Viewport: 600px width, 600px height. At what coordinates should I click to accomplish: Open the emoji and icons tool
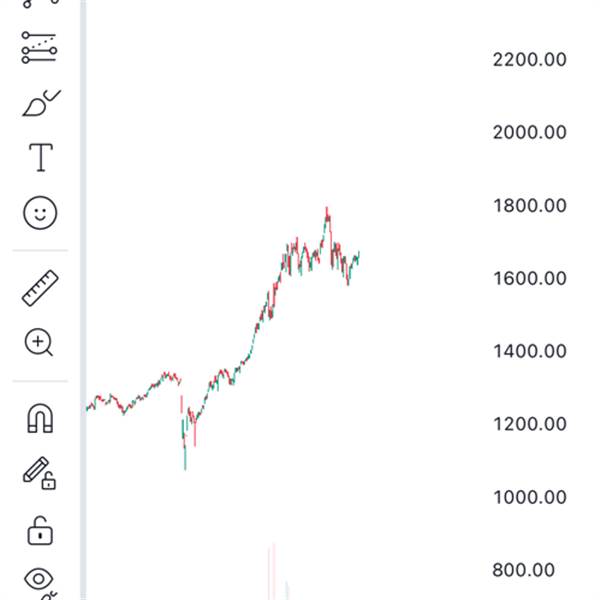coord(40,212)
